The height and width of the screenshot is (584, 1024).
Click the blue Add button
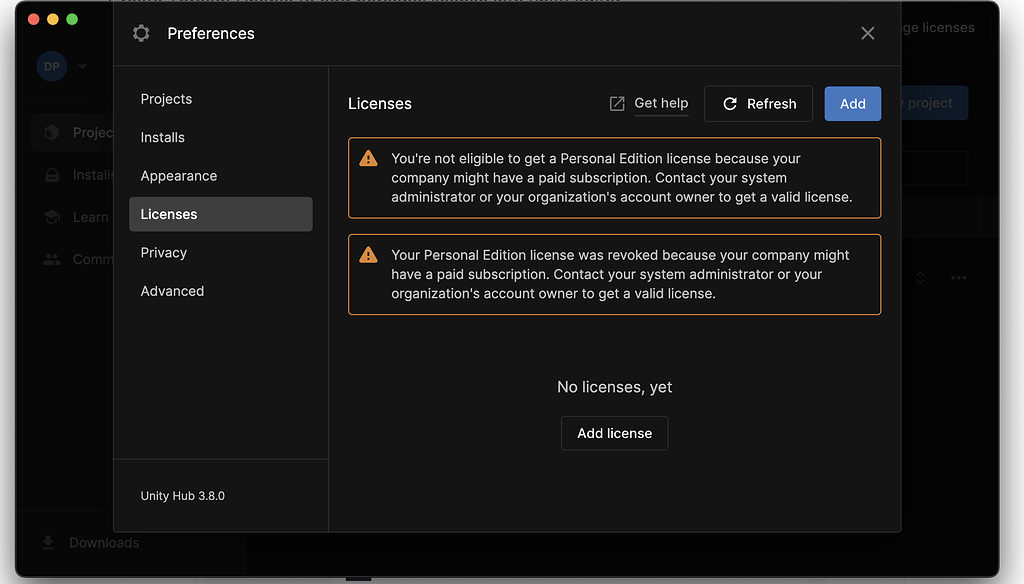[852, 104]
